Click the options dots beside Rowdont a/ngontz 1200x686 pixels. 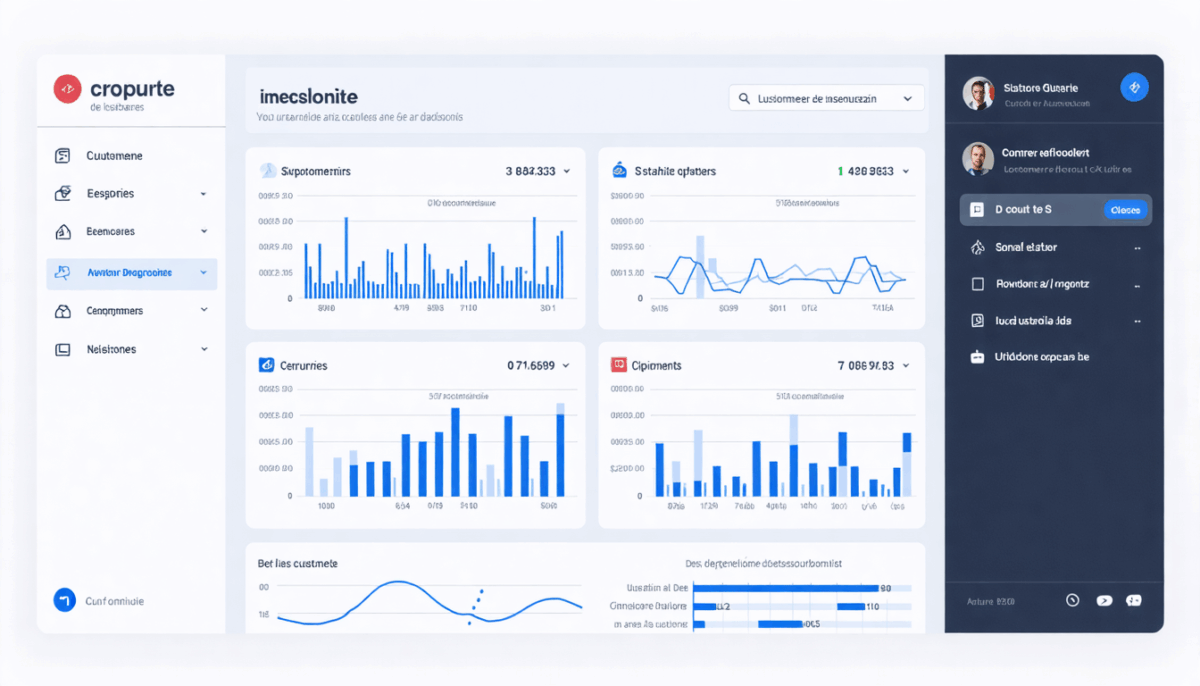point(1137,285)
